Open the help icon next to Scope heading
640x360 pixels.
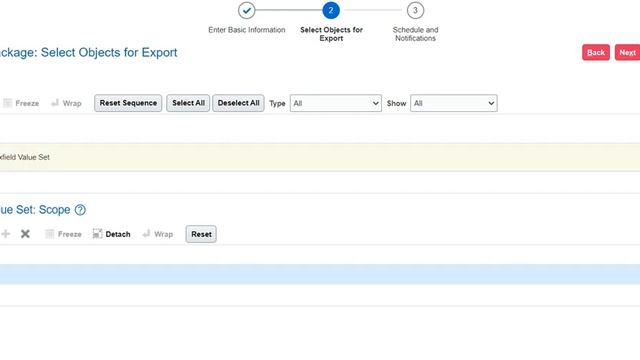coord(80,210)
